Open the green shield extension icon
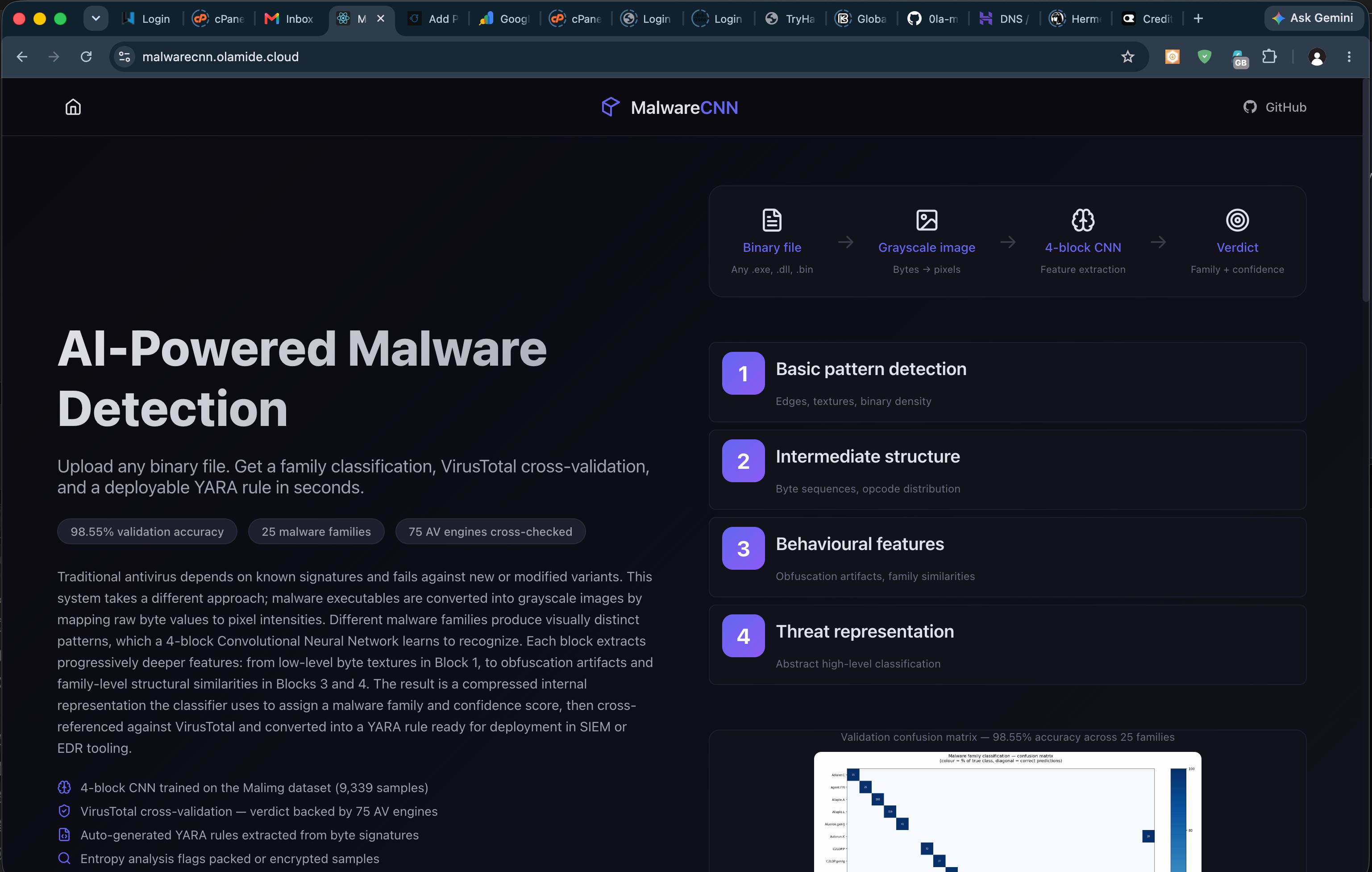This screenshot has width=1372, height=872. pyautogui.click(x=1204, y=56)
